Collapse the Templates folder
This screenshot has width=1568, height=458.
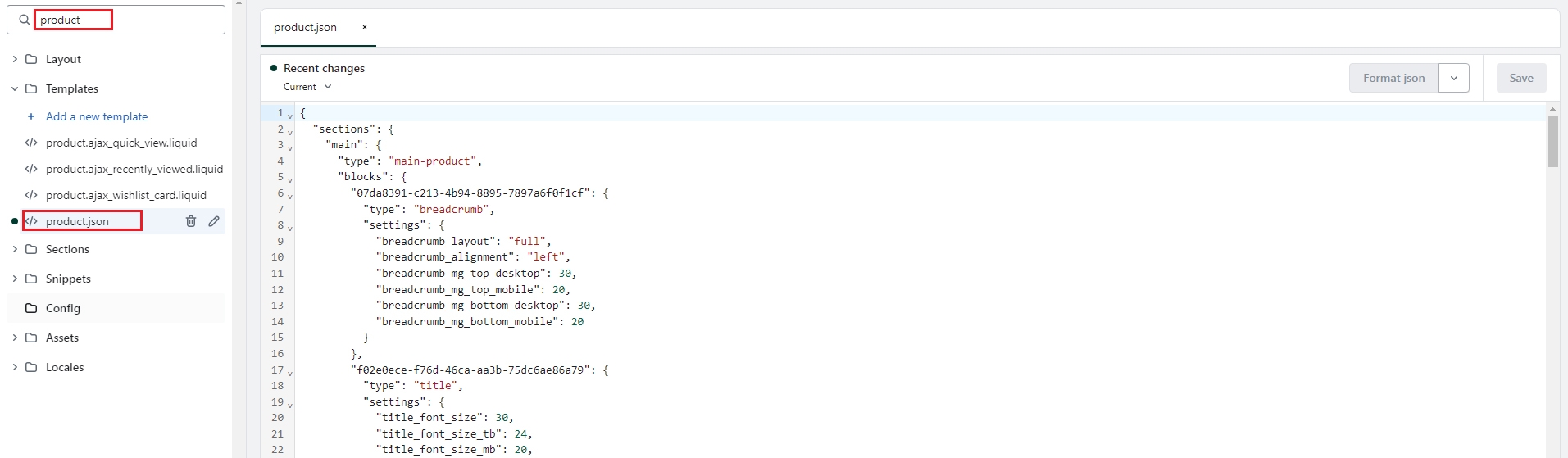[15, 88]
